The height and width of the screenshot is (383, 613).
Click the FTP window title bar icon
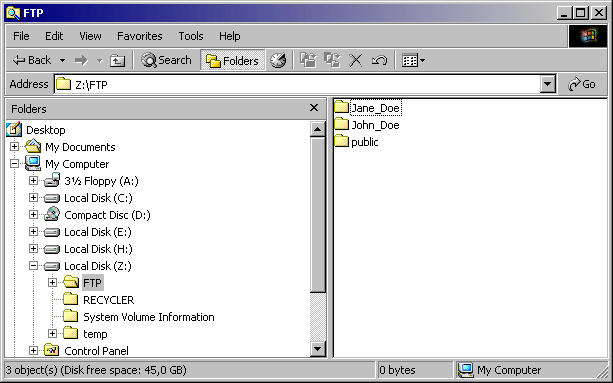[x=13, y=13]
